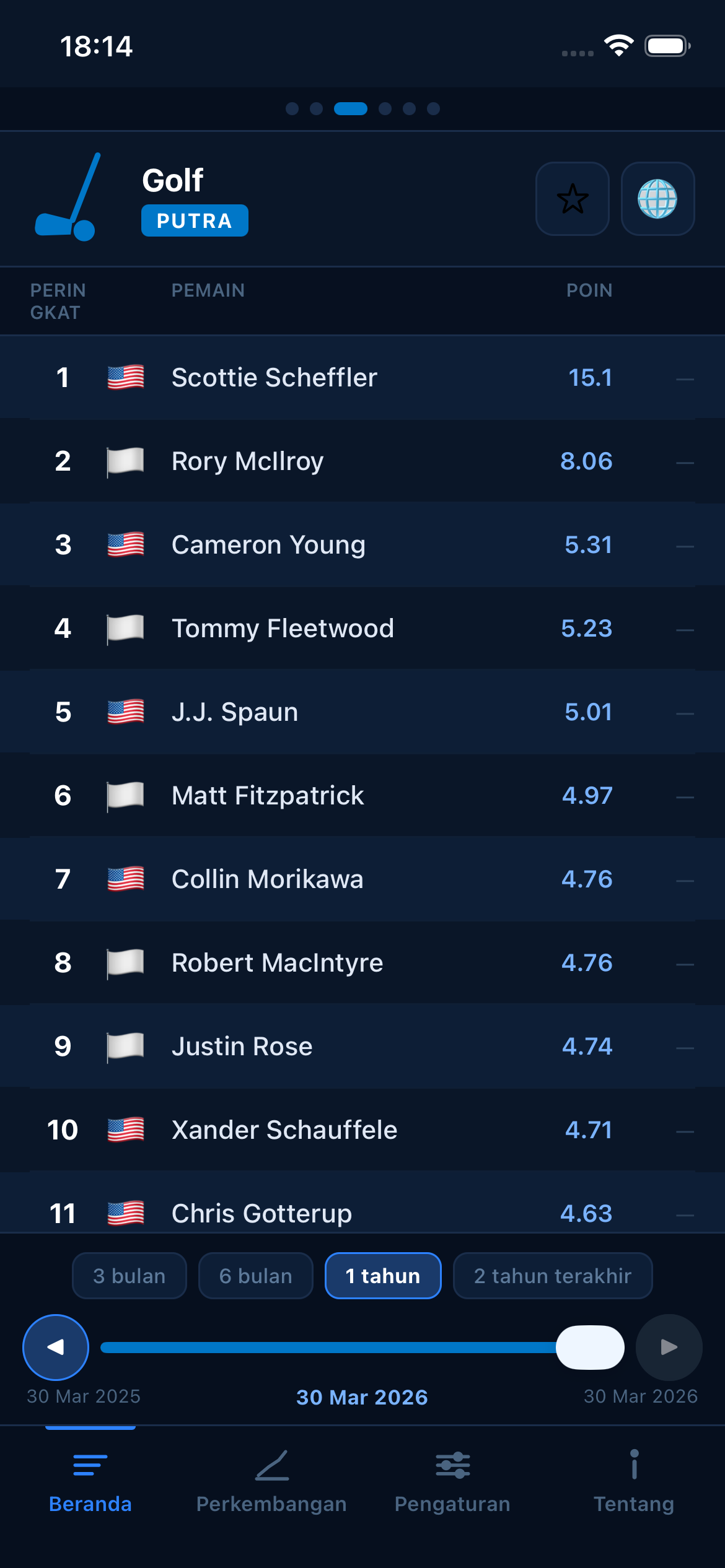Select Rory McIlroy's ranking row
Viewport: 725px width, 1568px height.
(x=362, y=461)
